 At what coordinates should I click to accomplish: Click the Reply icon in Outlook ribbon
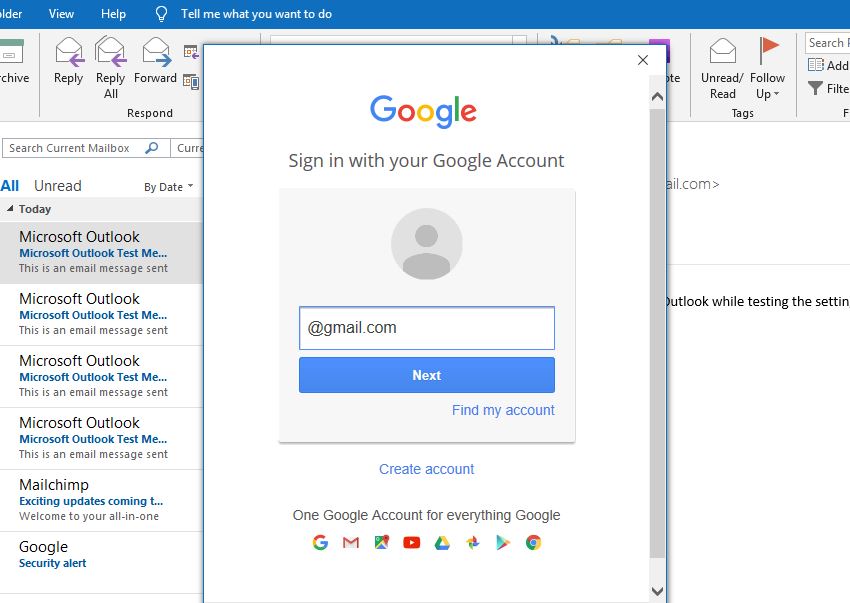tap(69, 52)
